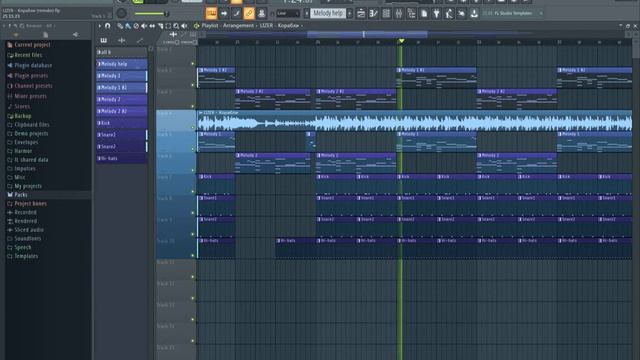Select the Hi-hats pattern in picker
640x360 pixels.
[122, 158]
